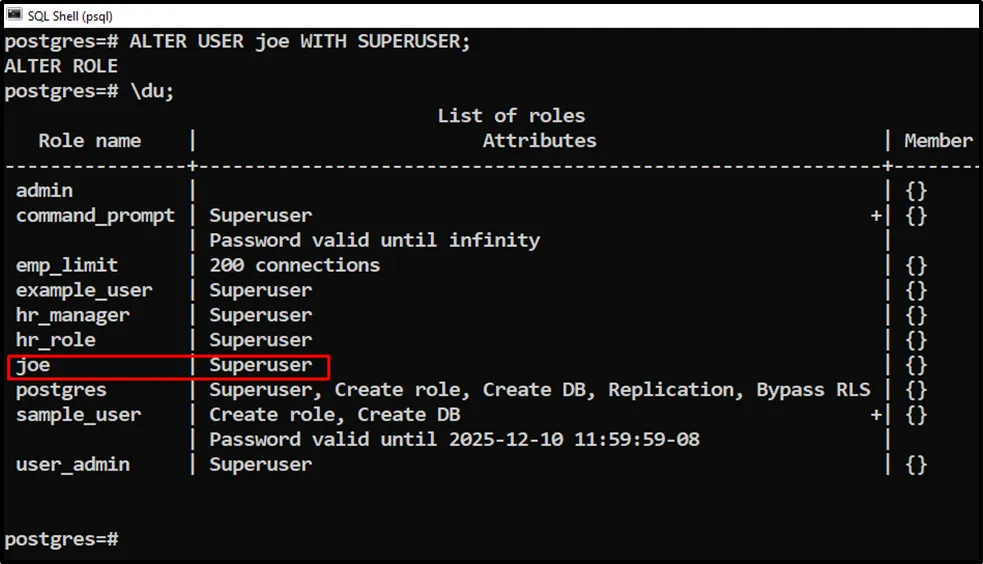Click the highlighted joe role name
The height and width of the screenshot is (564, 983).
[x=33, y=365]
